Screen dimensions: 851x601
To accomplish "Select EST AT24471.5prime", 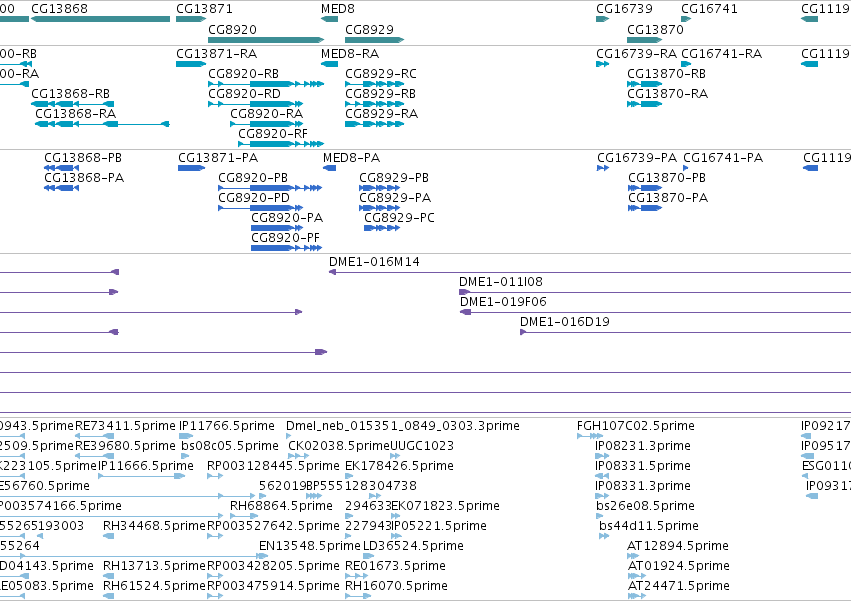I will (x=637, y=596).
